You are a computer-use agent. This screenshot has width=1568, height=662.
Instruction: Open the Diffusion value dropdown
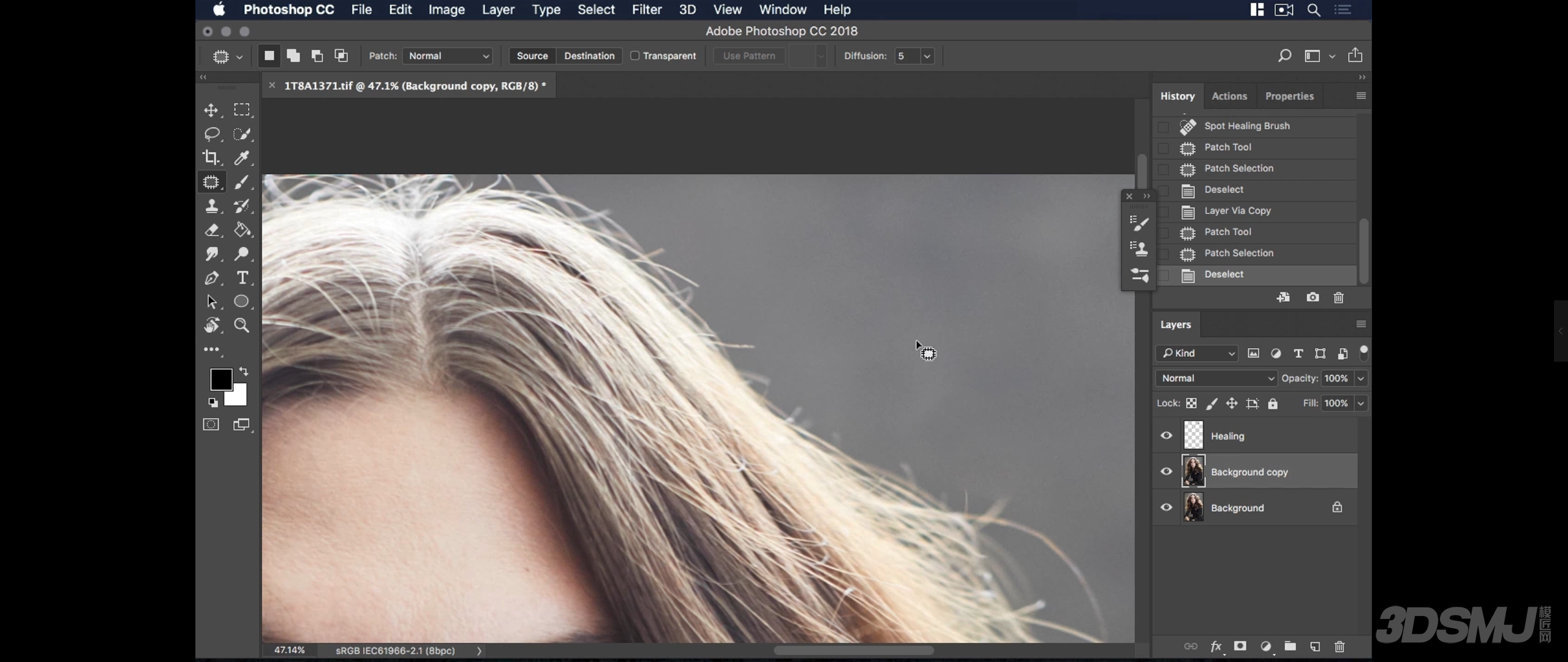tap(927, 56)
